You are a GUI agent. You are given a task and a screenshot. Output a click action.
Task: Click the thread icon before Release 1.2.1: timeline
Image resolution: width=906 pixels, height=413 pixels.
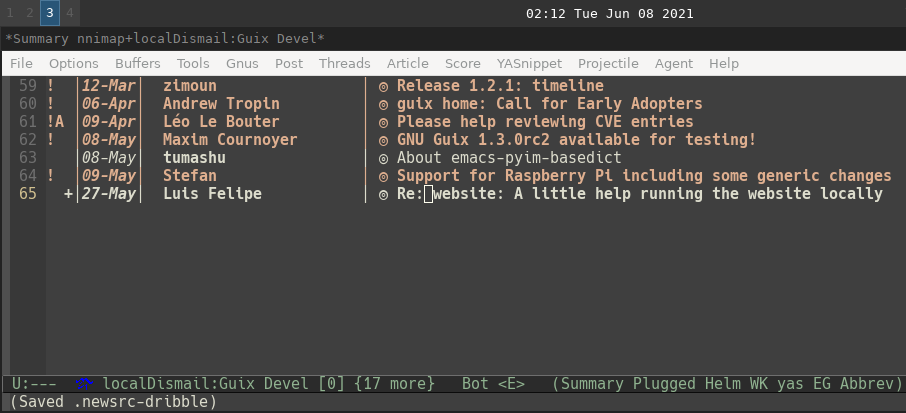[x=383, y=87]
